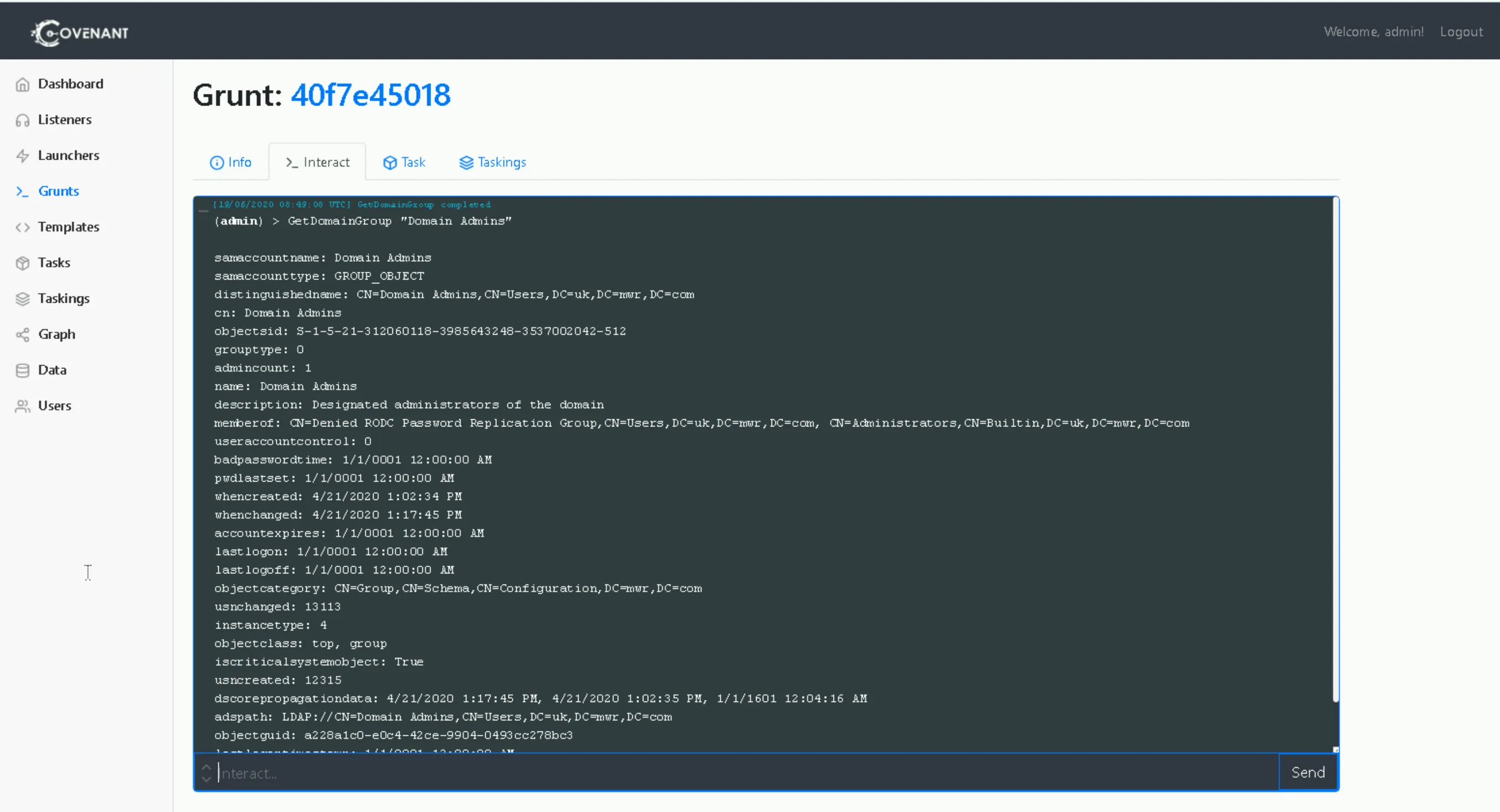Click the console output scrollbar
This screenshot has height=812, width=1500.
click(1335, 450)
